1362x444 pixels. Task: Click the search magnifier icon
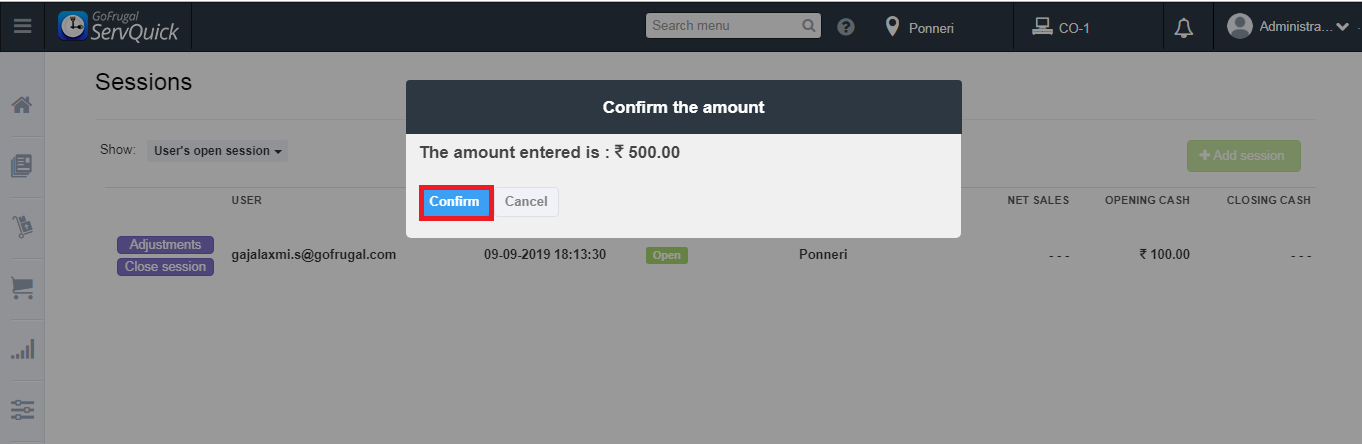click(x=809, y=26)
